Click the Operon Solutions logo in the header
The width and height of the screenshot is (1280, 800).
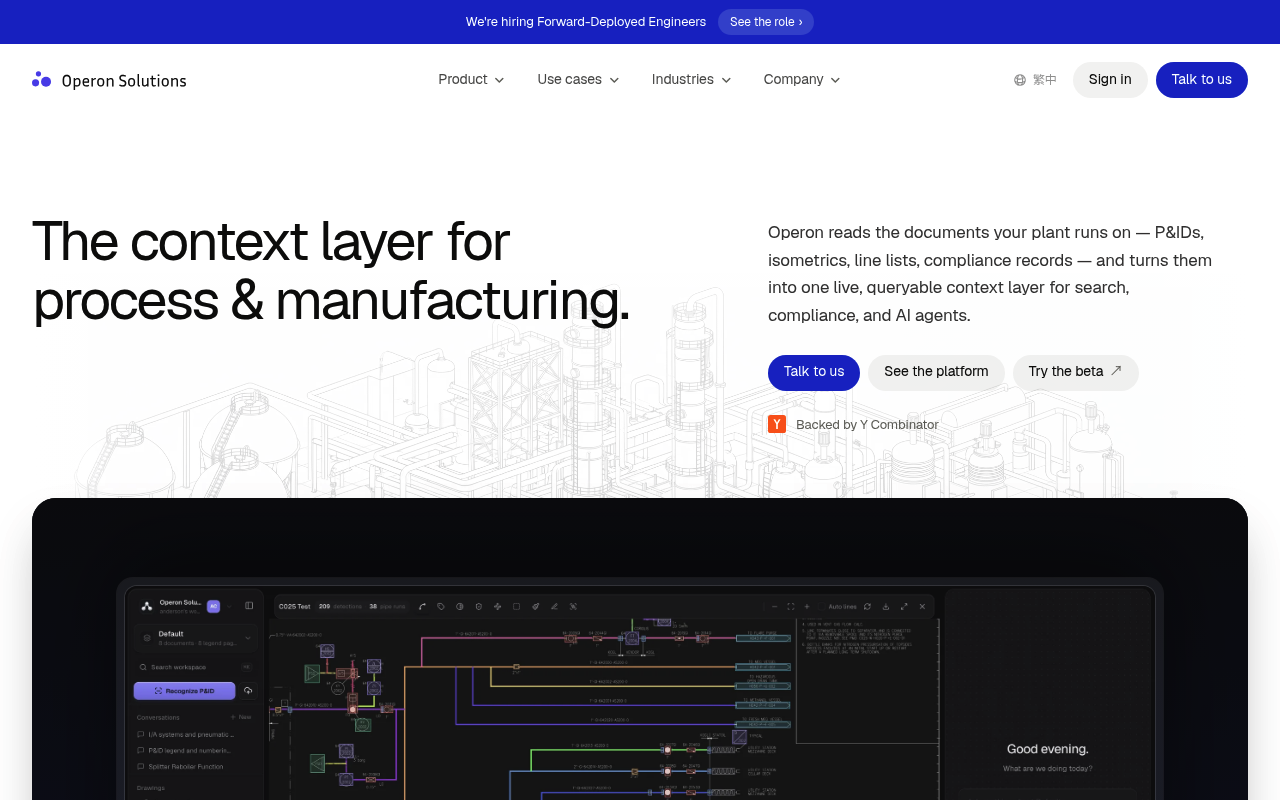[109, 80]
